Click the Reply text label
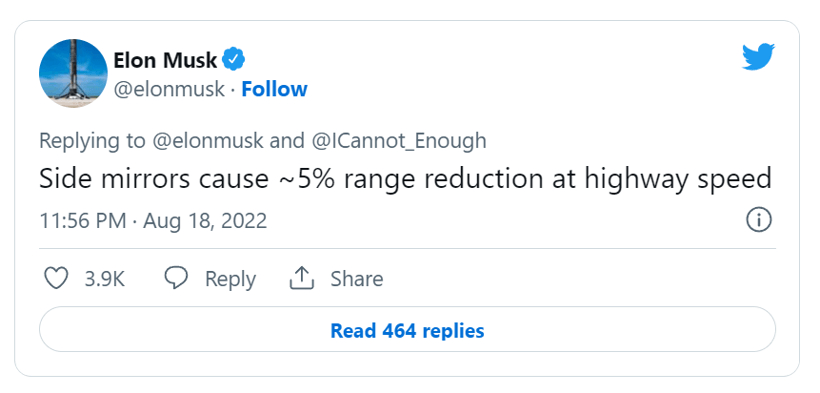This screenshot has height=393, width=820. [x=230, y=279]
